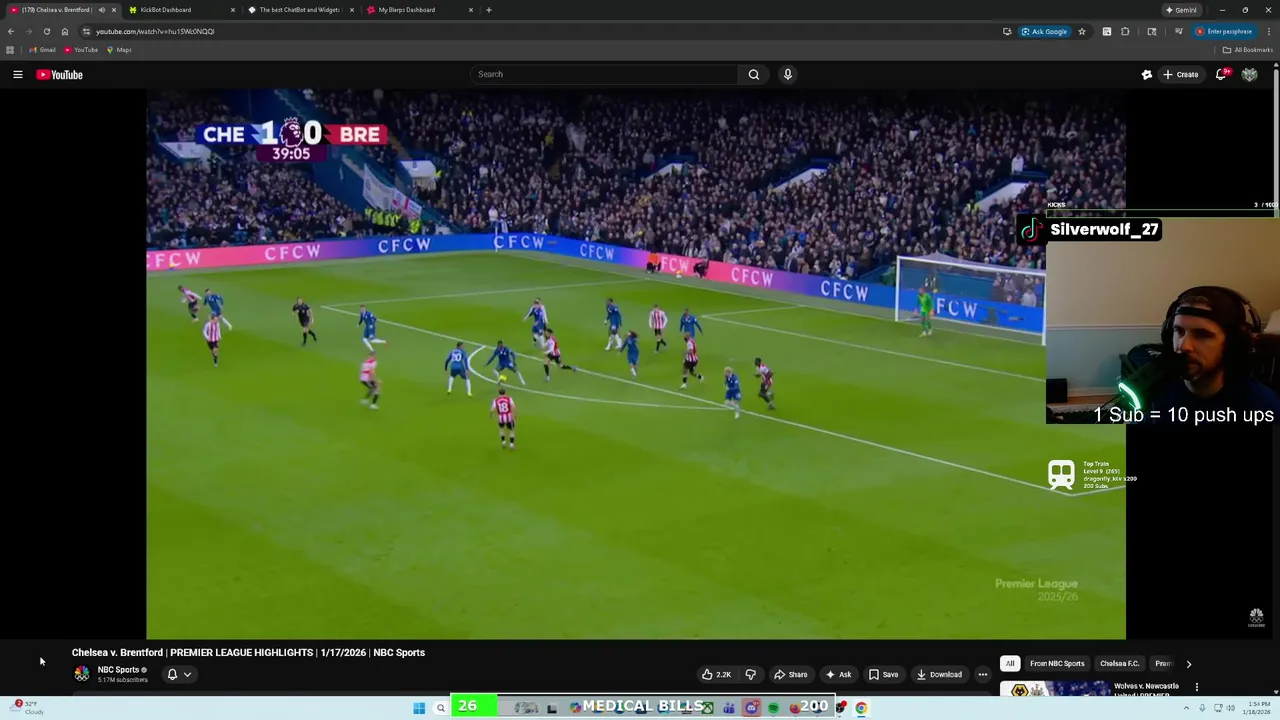The image size is (1280, 720).
Task: Mute the YouTube tab audio icon
Action: (101, 10)
